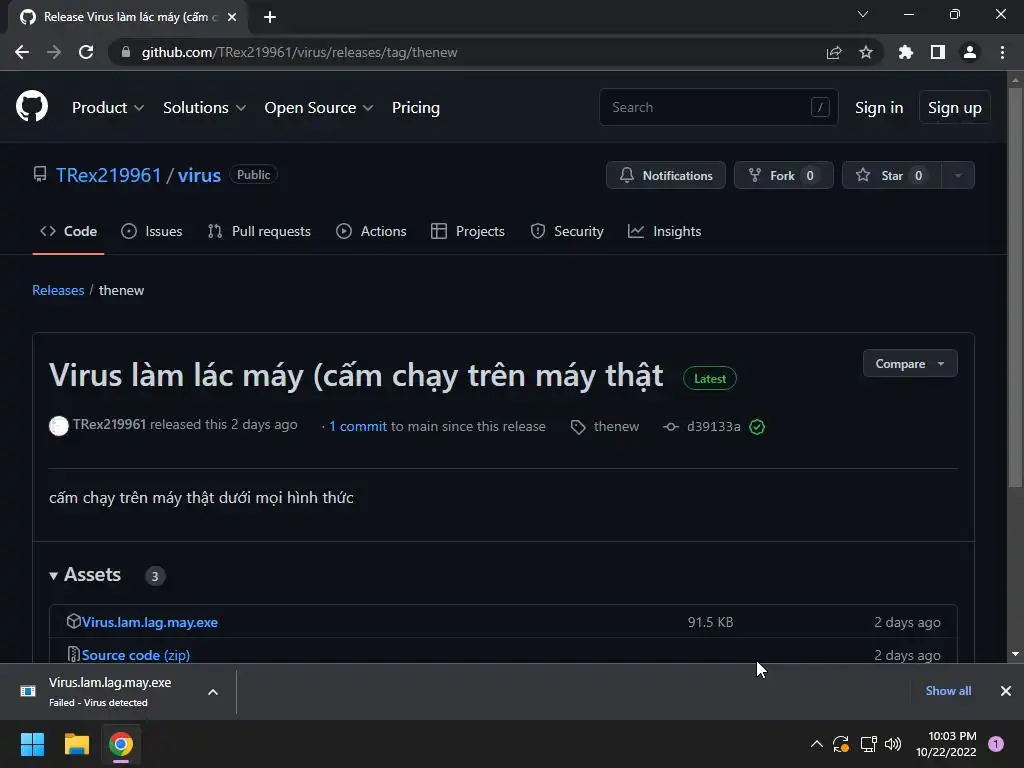1024x768 pixels.
Task: Expand the Product menu
Action: click(108, 108)
